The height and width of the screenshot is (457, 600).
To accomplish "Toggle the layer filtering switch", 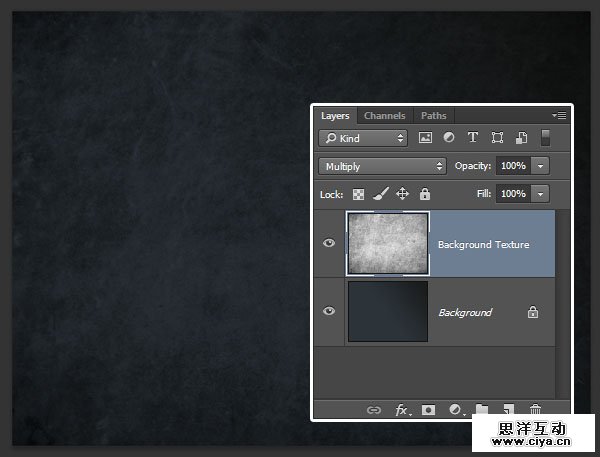I will tap(546, 138).
